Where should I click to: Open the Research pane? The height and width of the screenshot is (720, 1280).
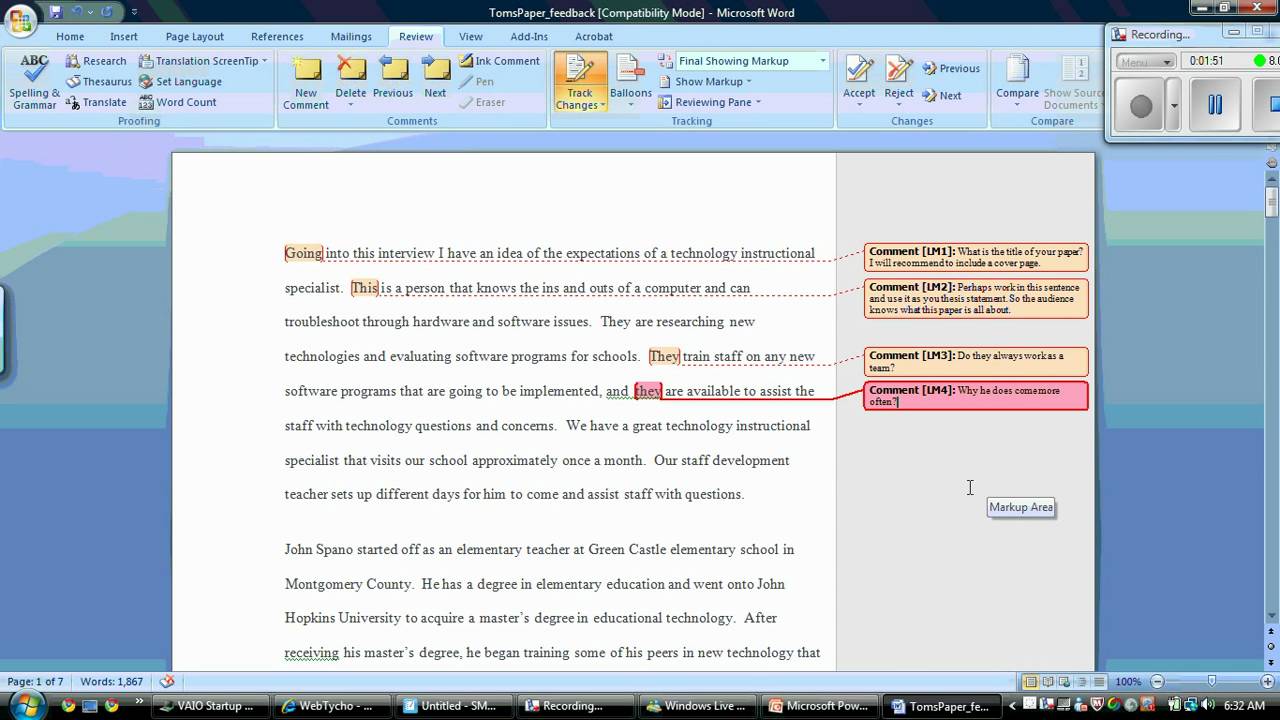click(x=96, y=61)
